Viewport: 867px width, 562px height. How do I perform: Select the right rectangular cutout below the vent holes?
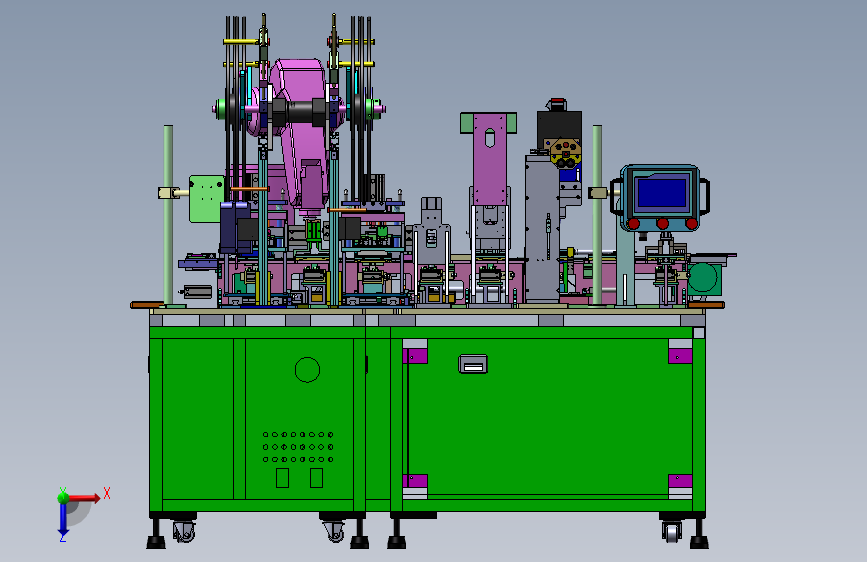(316, 478)
